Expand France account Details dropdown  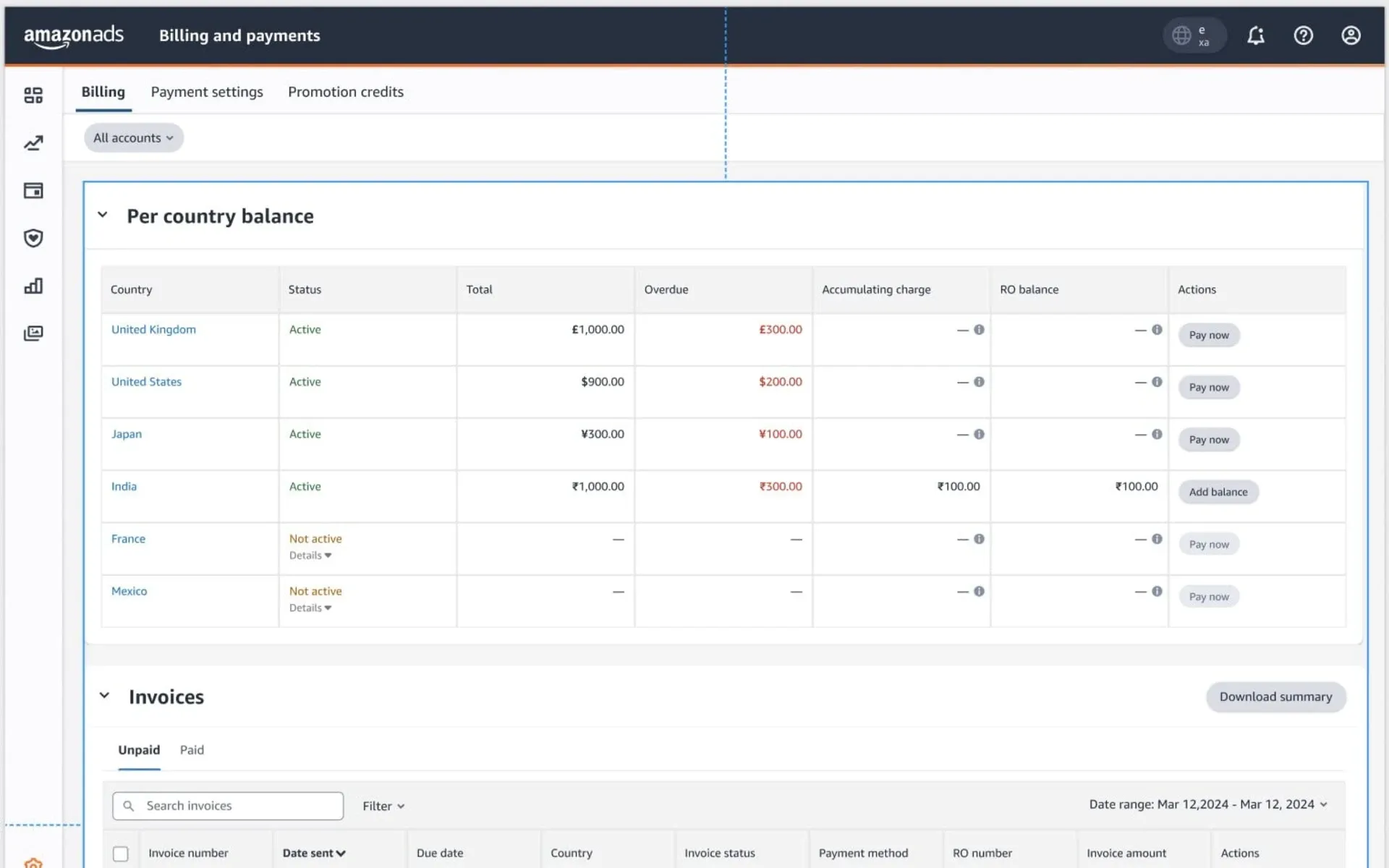(x=310, y=555)
